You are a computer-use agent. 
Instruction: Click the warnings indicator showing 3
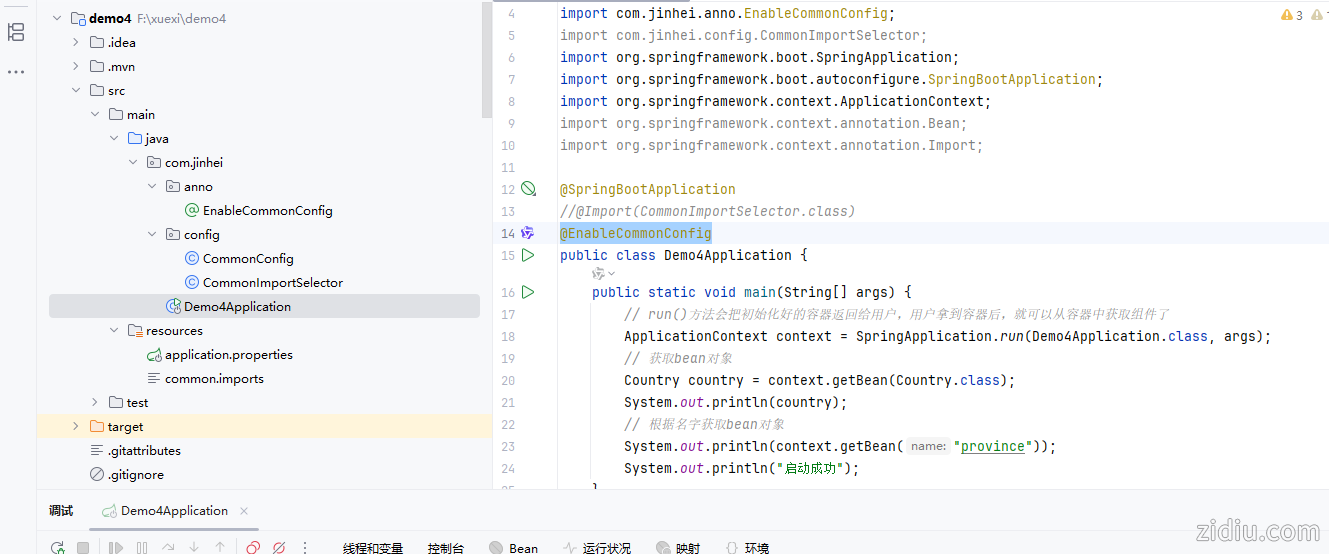[1292, 15]
